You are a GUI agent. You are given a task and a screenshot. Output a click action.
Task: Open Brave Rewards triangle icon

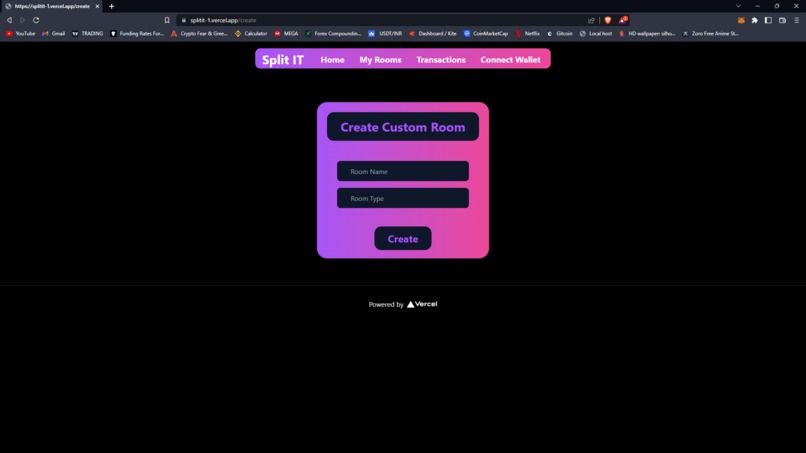[623, 20]
